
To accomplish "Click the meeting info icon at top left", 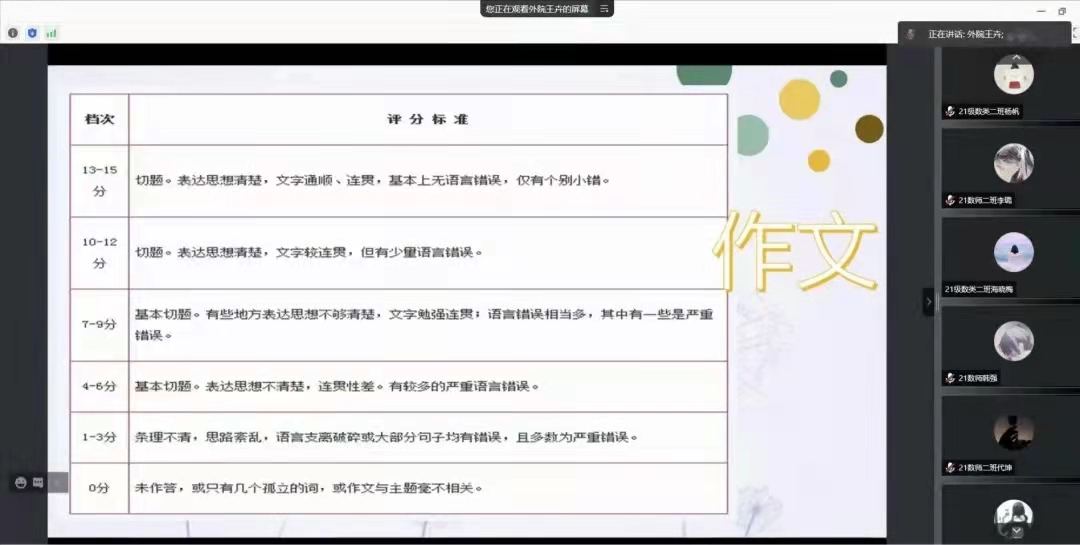I will (x=13, y=33).
